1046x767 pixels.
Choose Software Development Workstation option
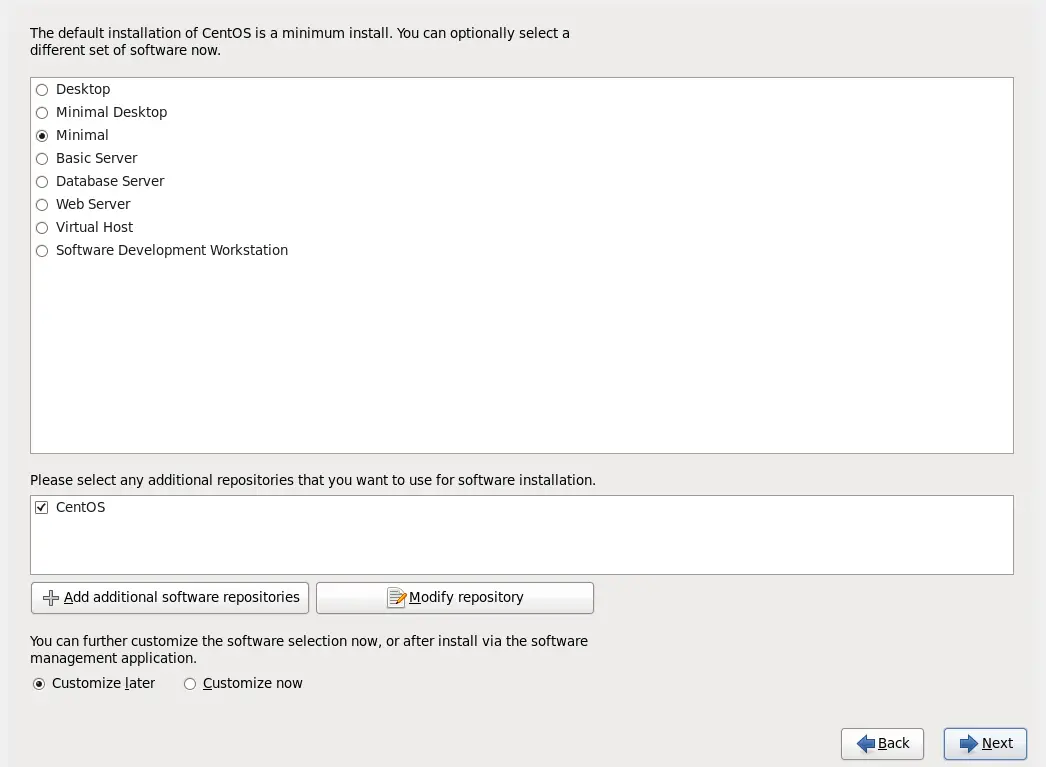(42, 251)
